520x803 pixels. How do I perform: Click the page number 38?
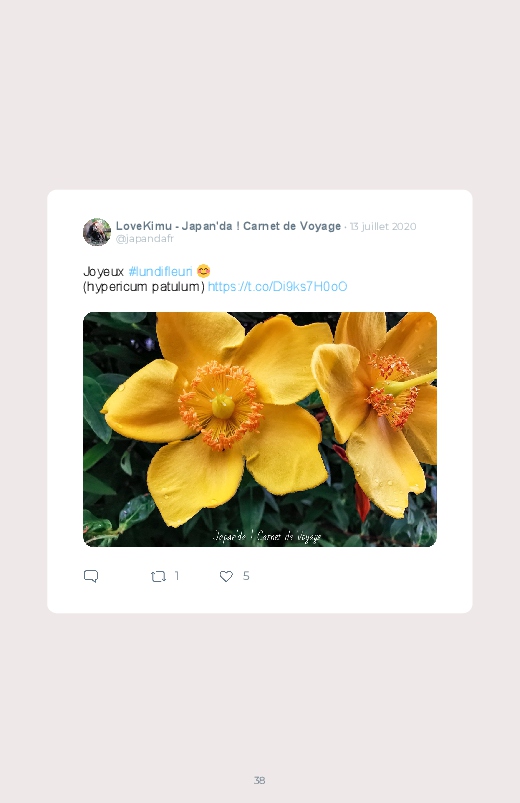[260, 780]
